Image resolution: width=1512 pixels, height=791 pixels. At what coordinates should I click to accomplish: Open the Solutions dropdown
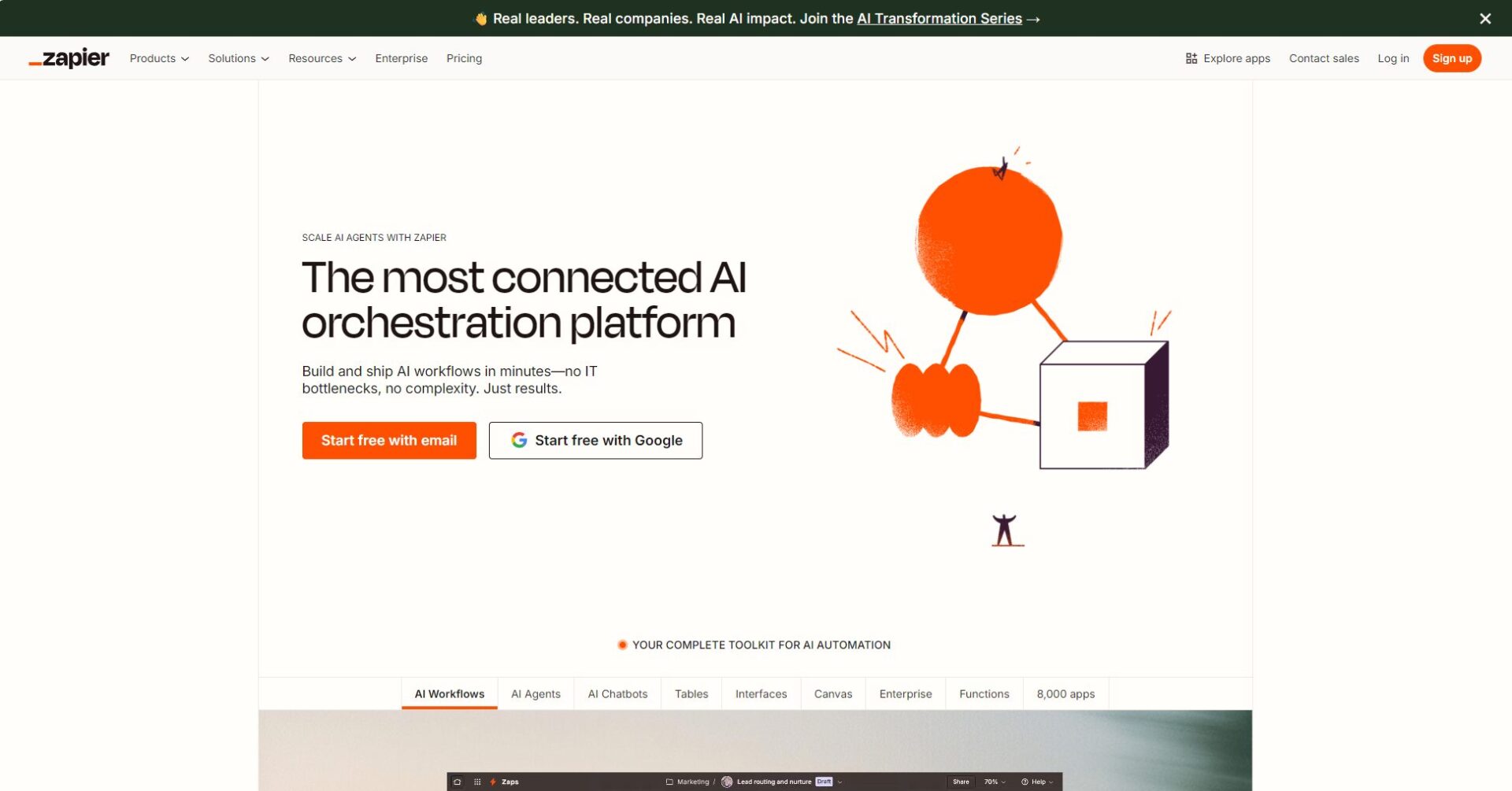click(x=238, y=58)
